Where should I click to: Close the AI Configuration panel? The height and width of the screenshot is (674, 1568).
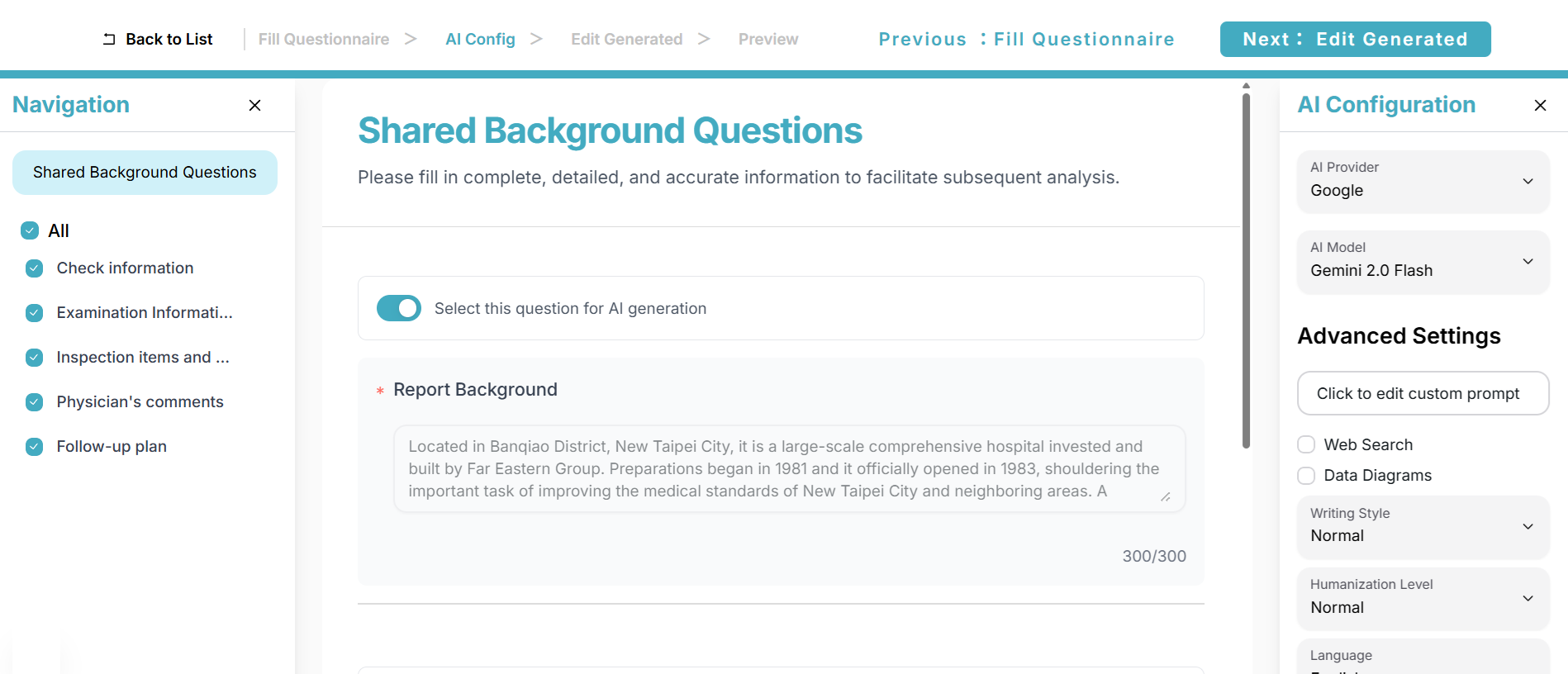[1540, 105]
